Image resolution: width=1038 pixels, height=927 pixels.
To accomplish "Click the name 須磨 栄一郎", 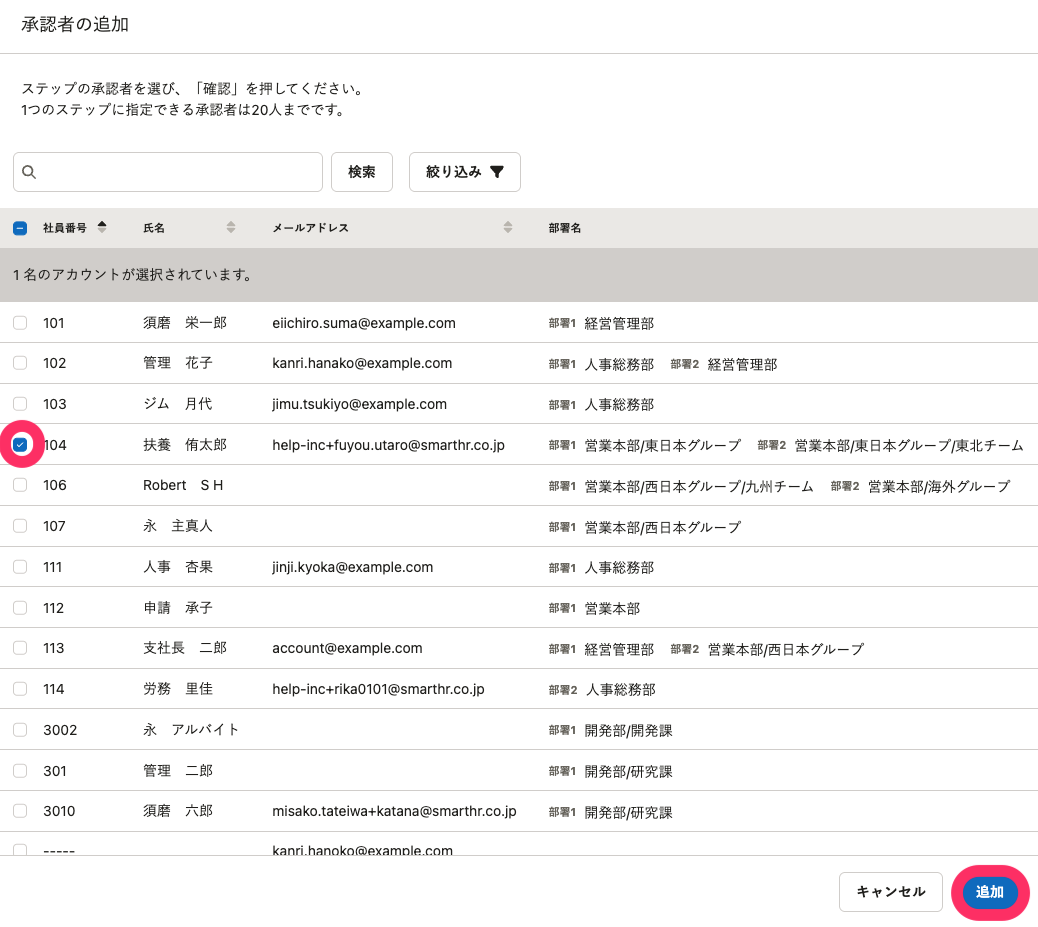I will pos(185,322).
